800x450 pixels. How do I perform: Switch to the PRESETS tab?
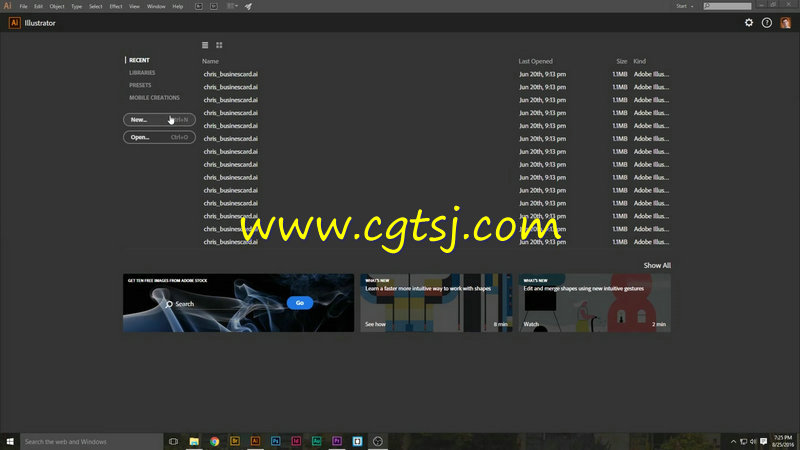140,85
